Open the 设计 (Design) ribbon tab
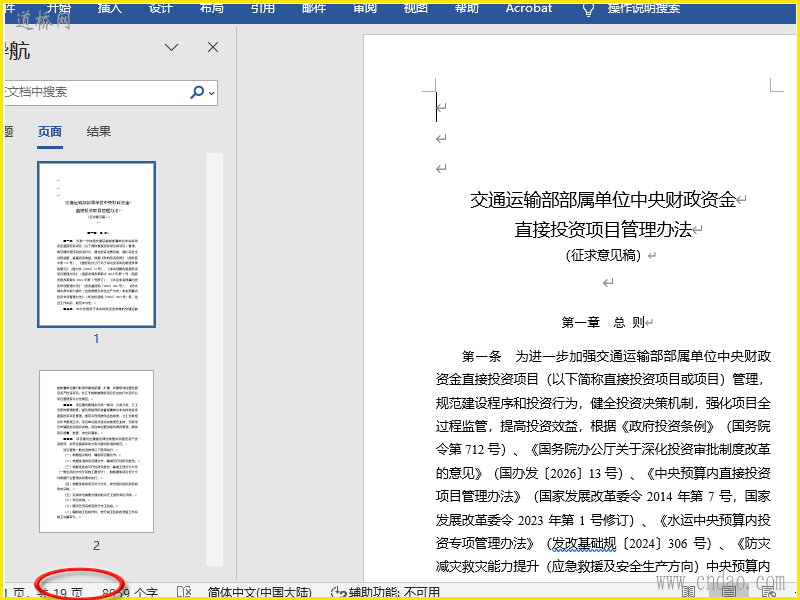800x600 pixels. click(x=160, y=8)
